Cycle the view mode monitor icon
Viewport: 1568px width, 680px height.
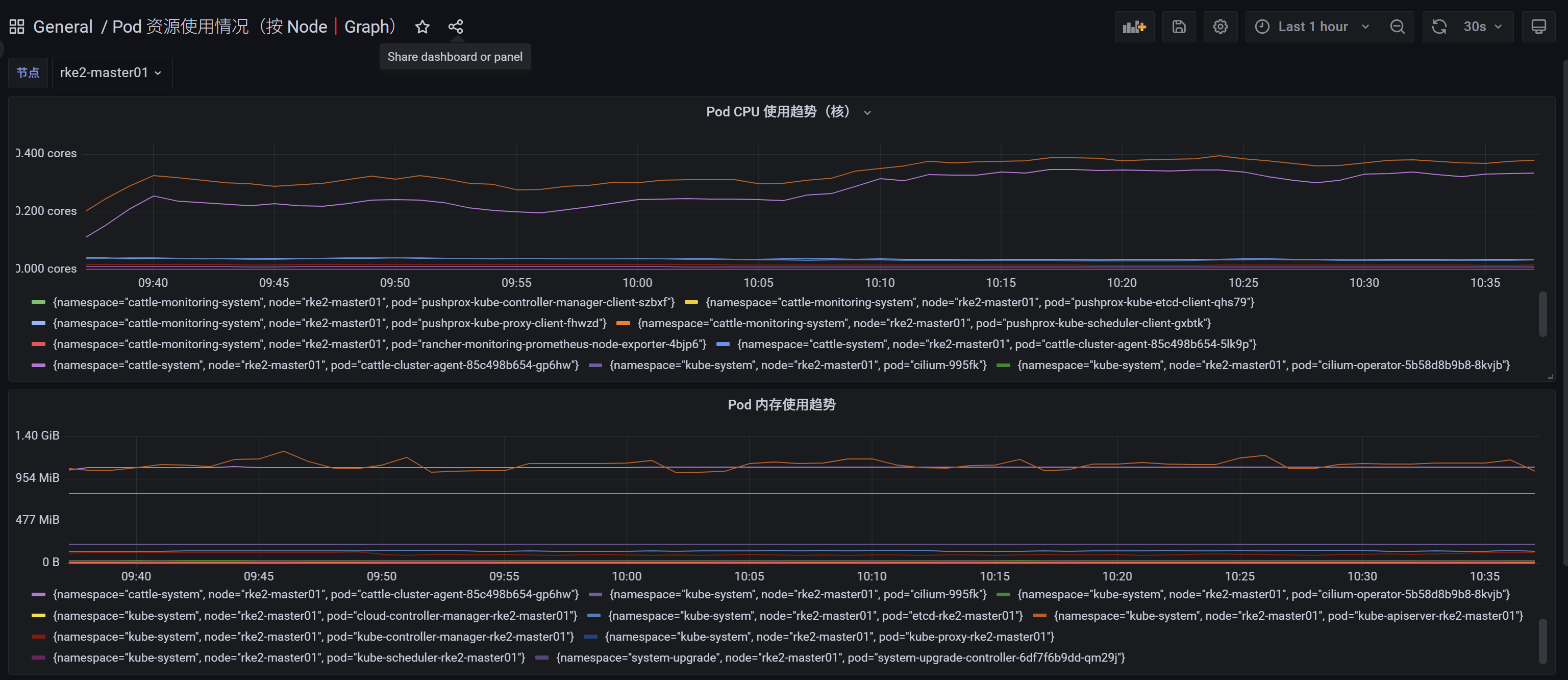(x=1538, y=27)
